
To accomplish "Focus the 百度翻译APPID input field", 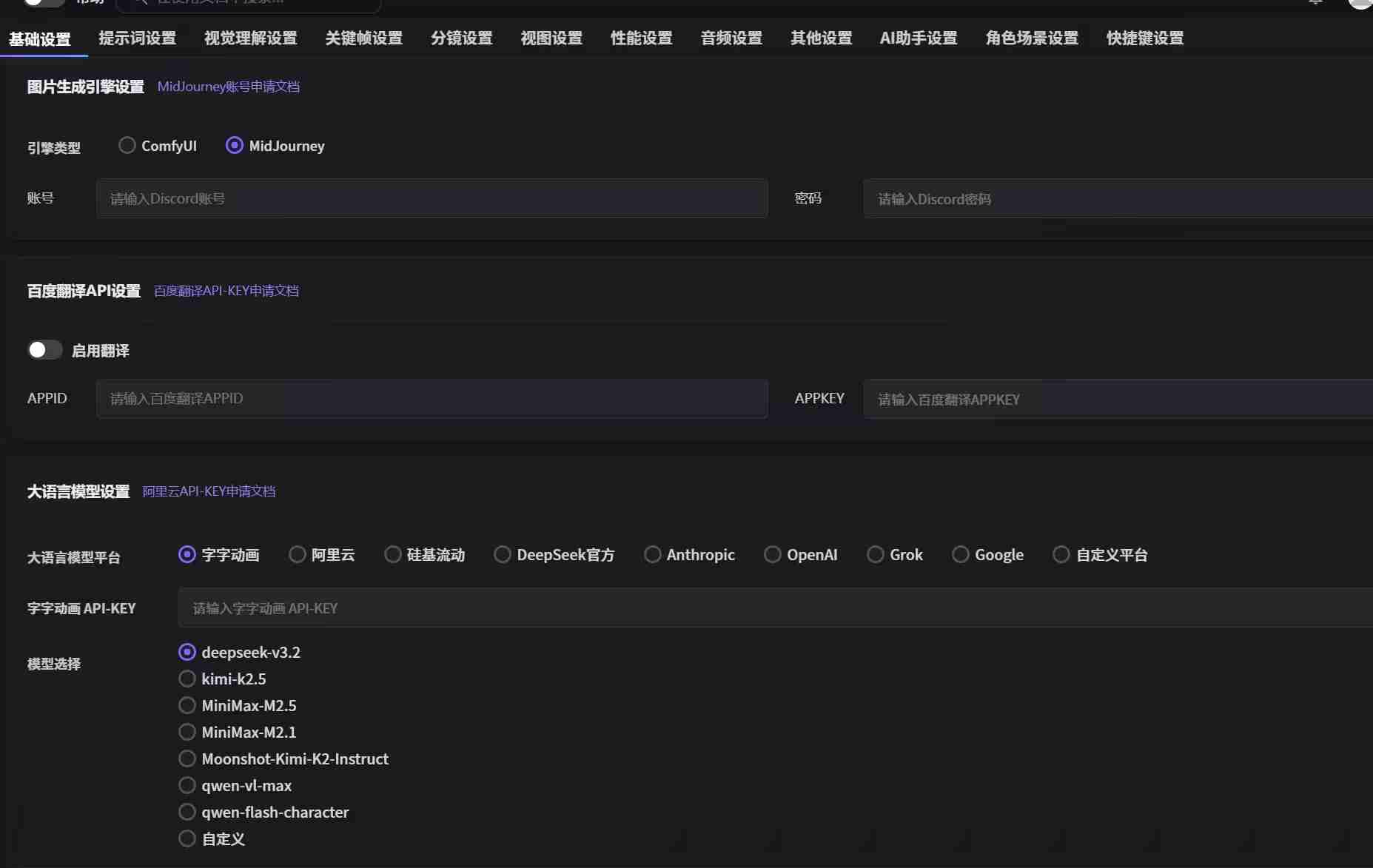I will [x=432, y=399].
